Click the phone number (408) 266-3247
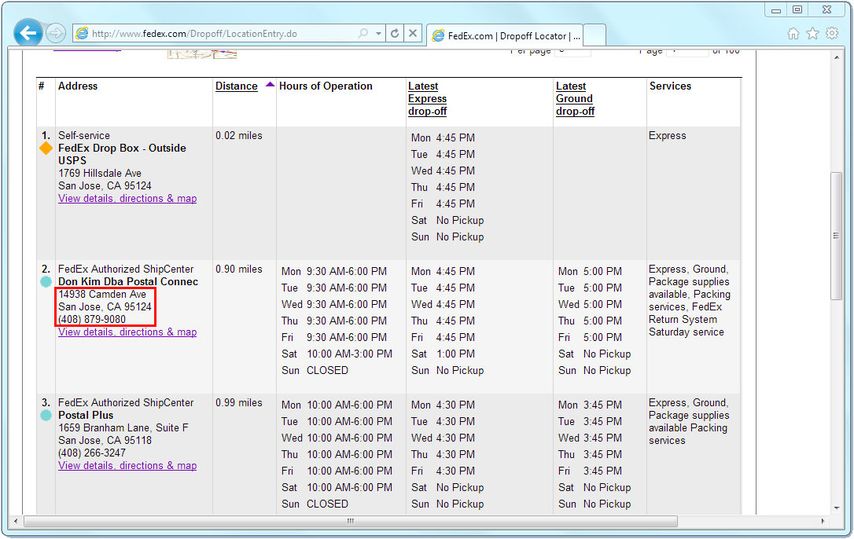 point(92,452)
